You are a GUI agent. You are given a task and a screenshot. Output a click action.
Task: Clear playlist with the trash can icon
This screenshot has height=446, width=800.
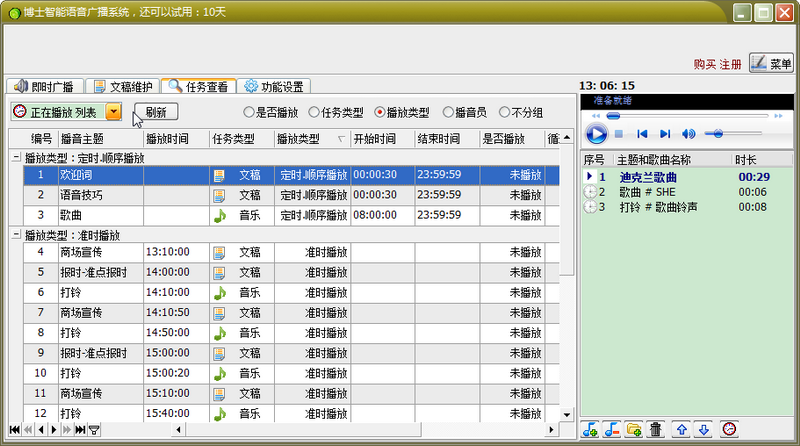pos(656,430)
